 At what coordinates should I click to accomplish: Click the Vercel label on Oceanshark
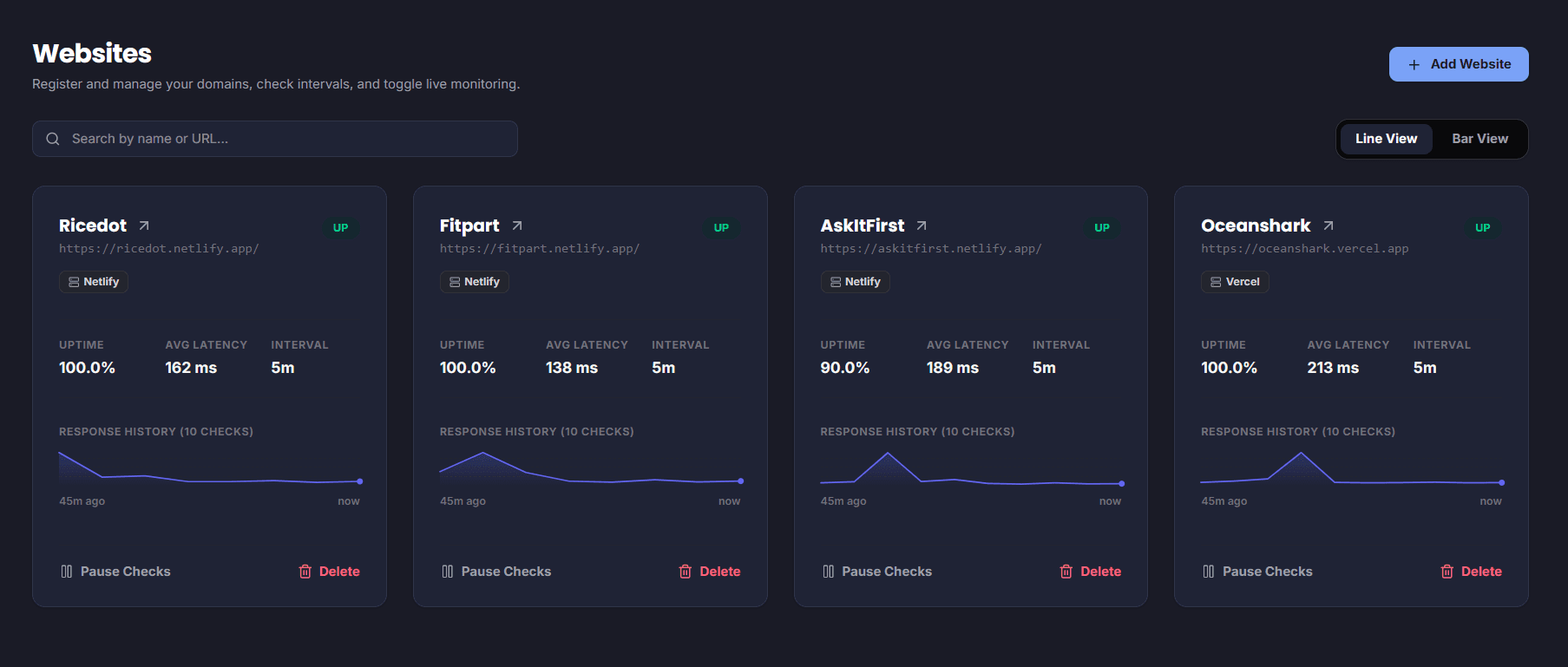pos(1243,282)
